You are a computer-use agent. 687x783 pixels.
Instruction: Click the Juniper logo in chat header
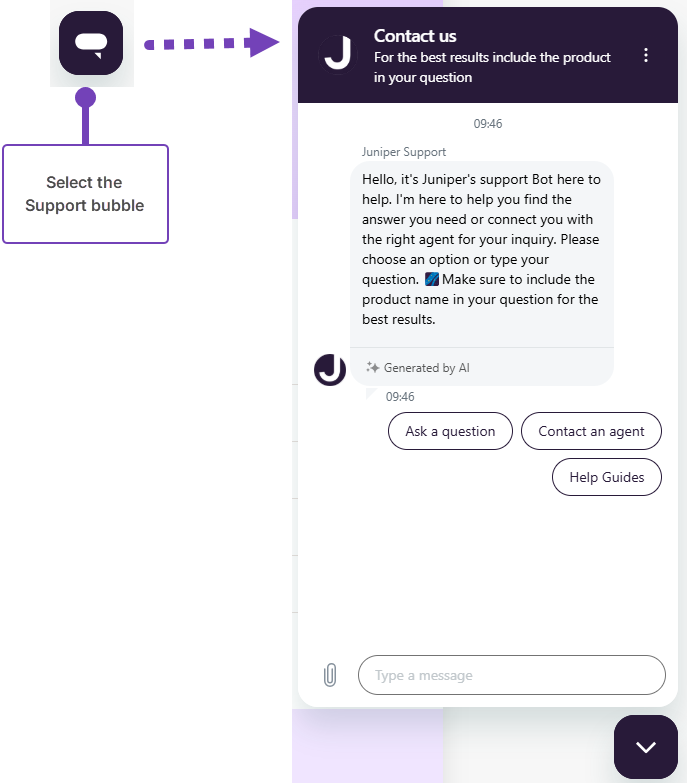pos(337,54)
